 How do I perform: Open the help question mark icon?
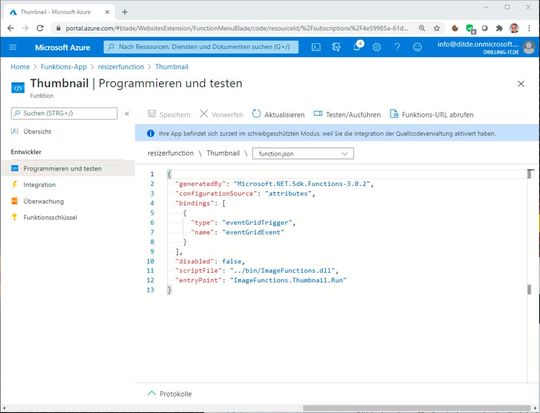(x=397, y=47)
